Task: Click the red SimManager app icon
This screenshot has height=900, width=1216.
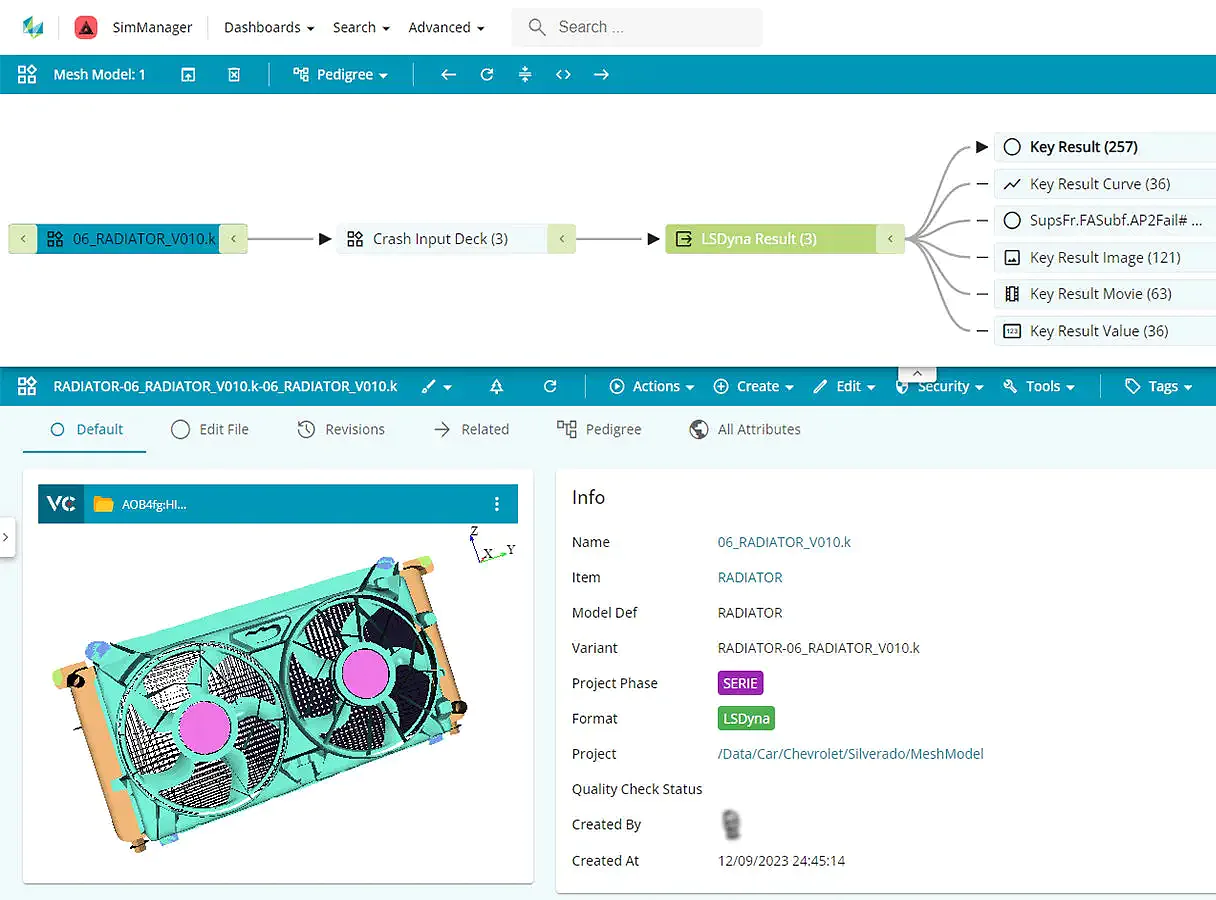Action: (x=86, y=27)
